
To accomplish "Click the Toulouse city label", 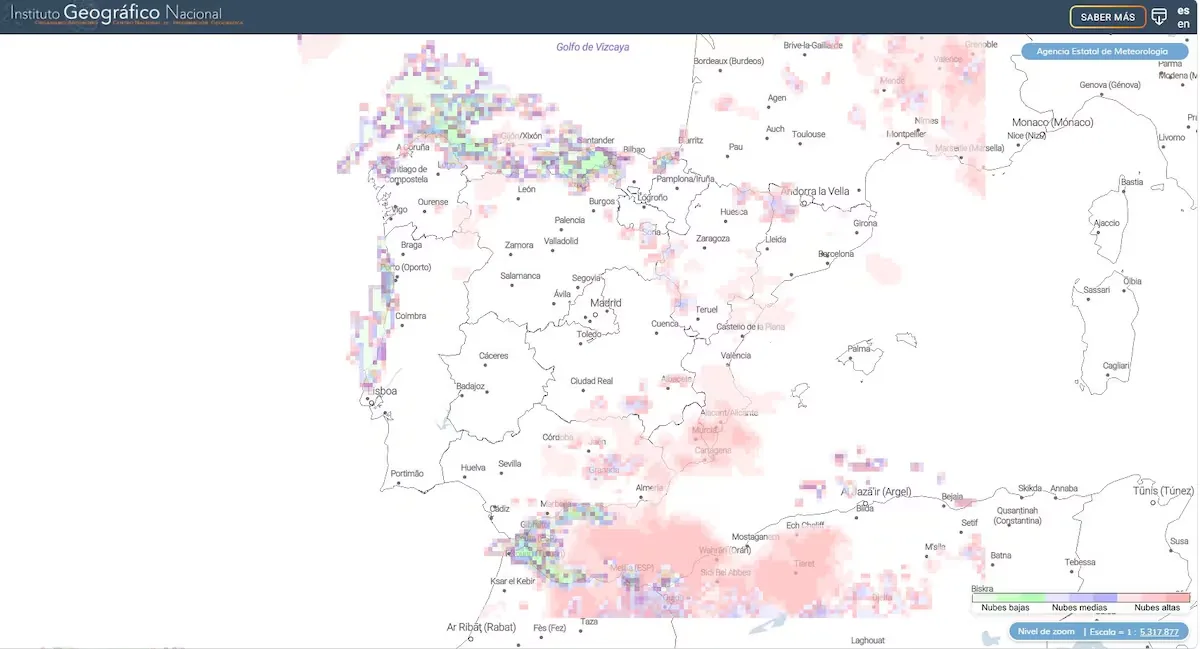I will [809, 134].
